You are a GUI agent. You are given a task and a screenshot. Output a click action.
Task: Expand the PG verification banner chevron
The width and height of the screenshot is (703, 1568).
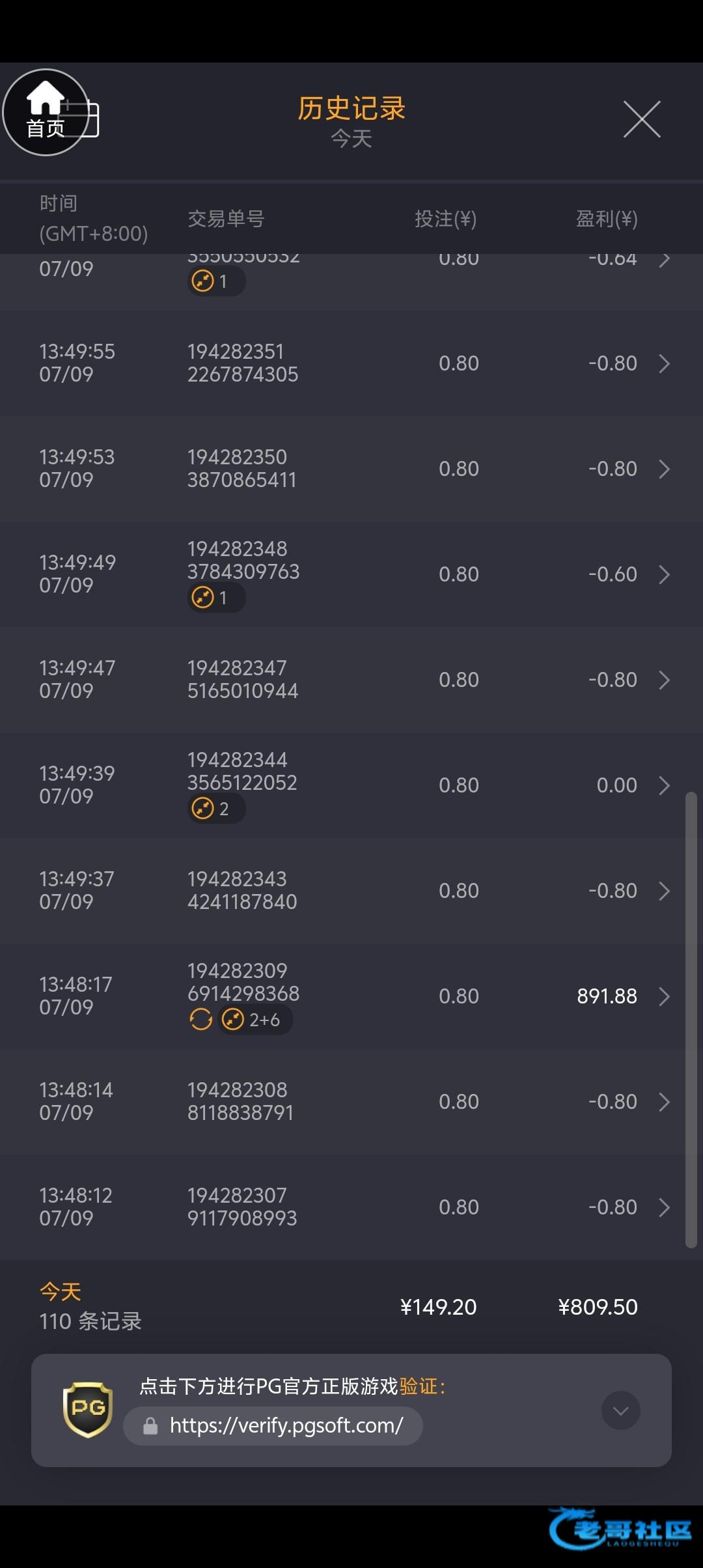pyautogui.click(x=620, y=1410)
